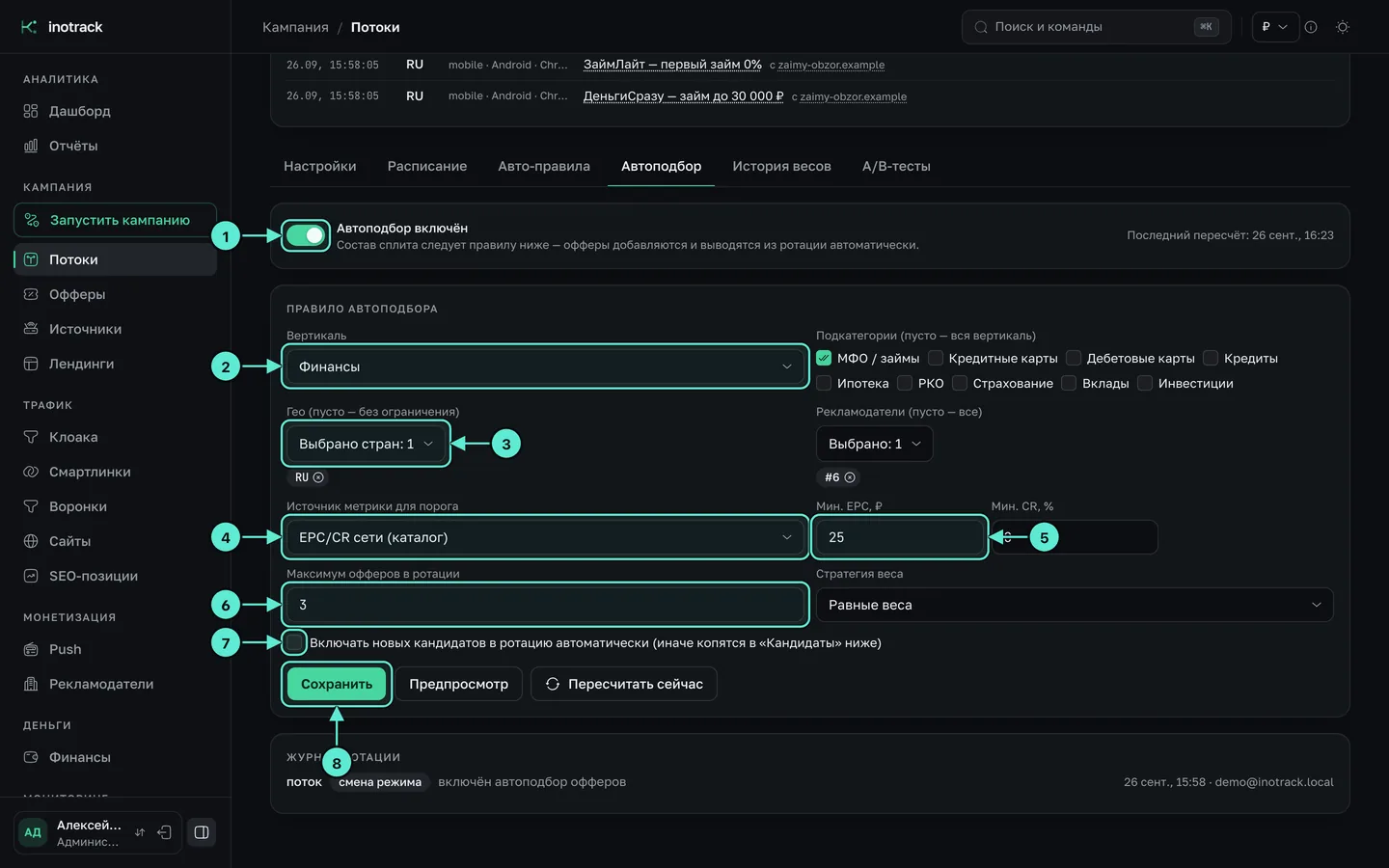1389x868 pixels.
Task: Remove the RU geo chip
Action: (x=318, y=477)
